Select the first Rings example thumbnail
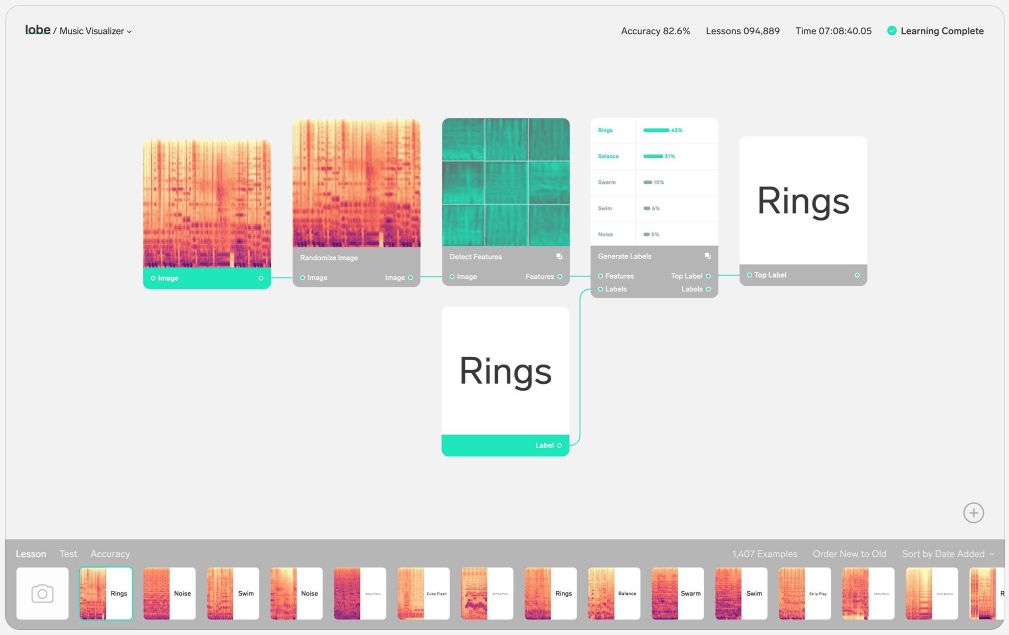Screen dimensions: 1009x635 (x=106, y=593)
